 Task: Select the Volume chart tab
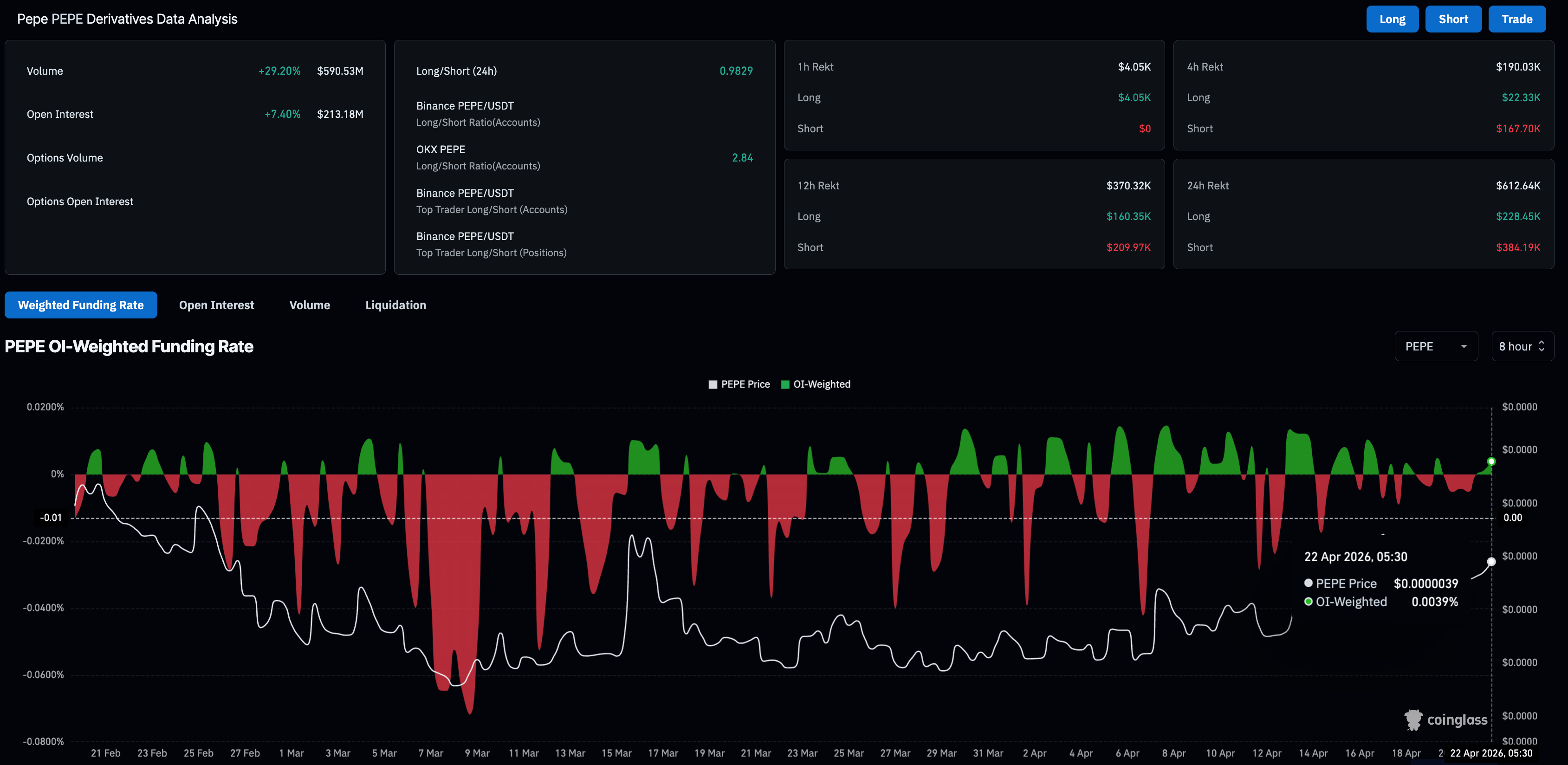[x=309, y=305]
